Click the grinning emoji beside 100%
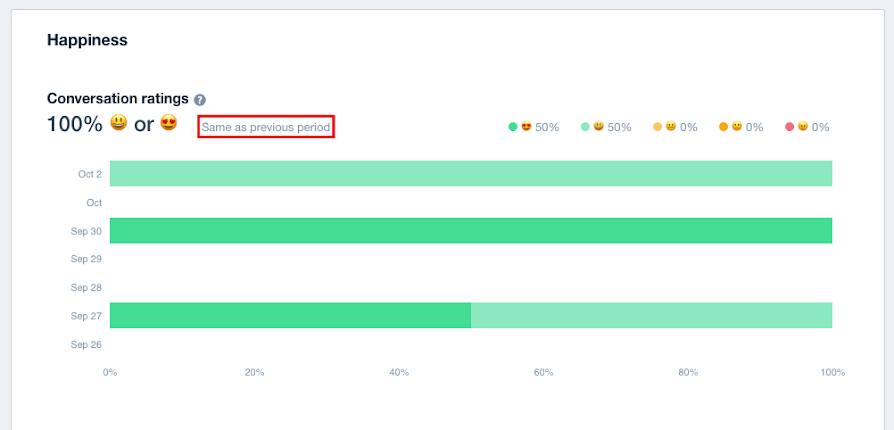The image size is (894, 430). click(x=119, y=123)
